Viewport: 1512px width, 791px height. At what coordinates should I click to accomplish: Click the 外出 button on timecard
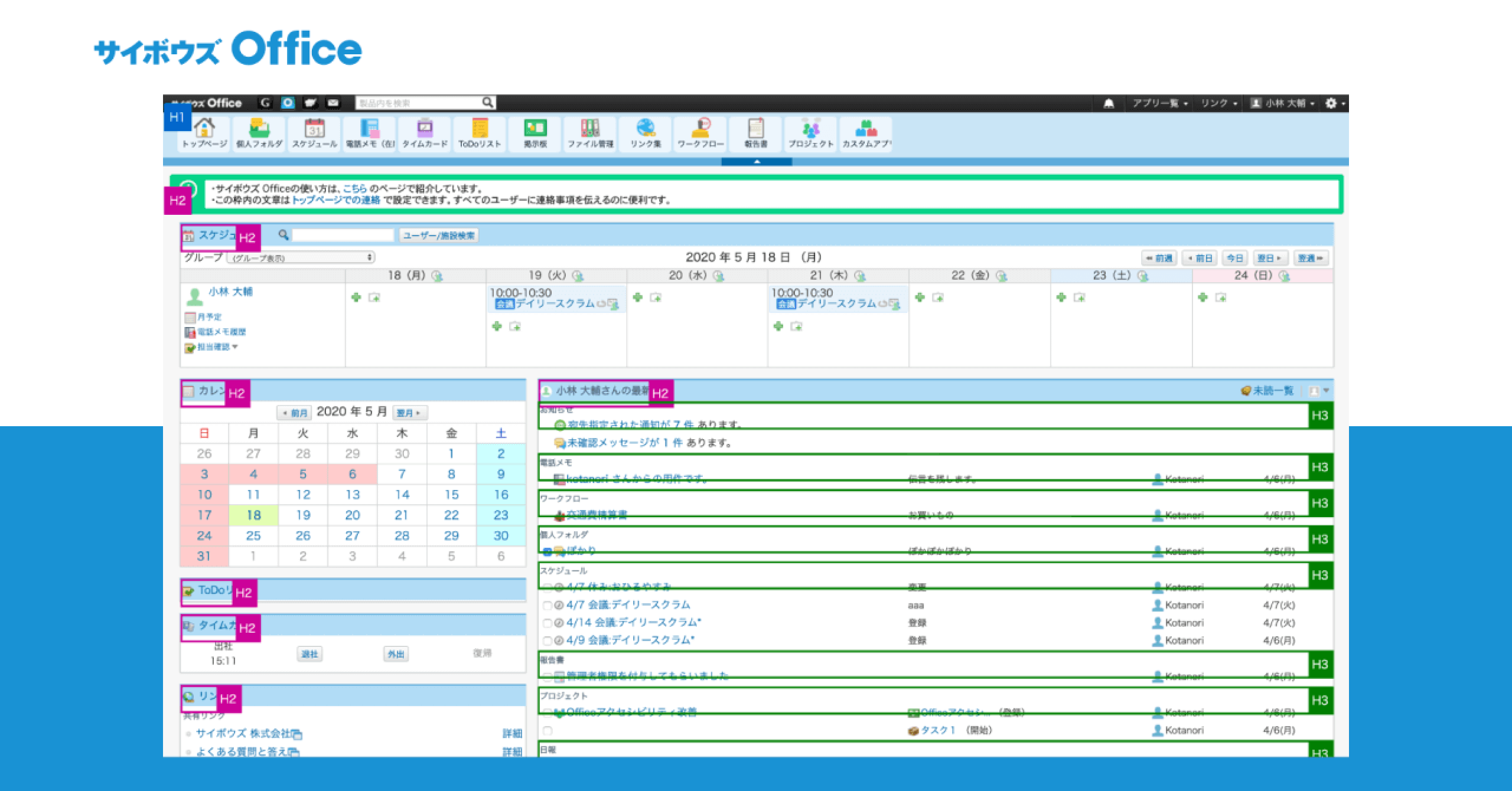[x=396, y=654]
